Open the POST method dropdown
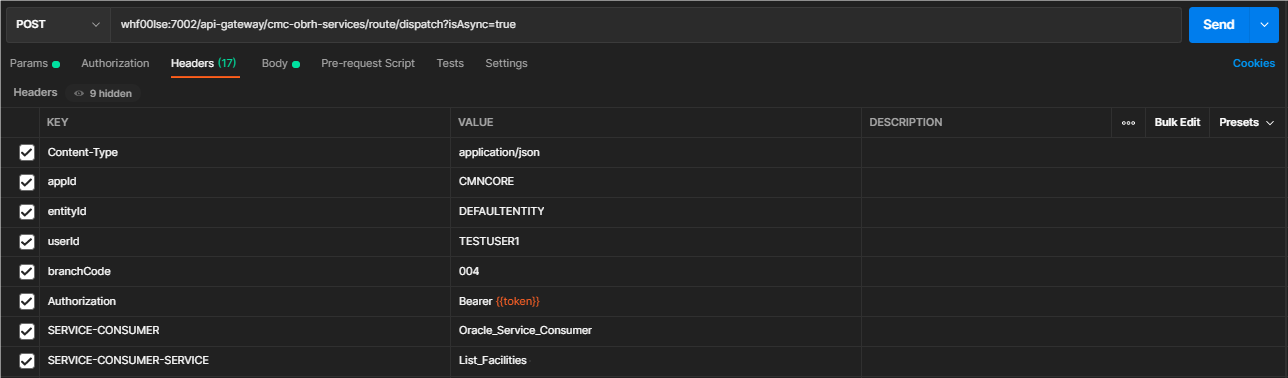 [x=57, y=24]
